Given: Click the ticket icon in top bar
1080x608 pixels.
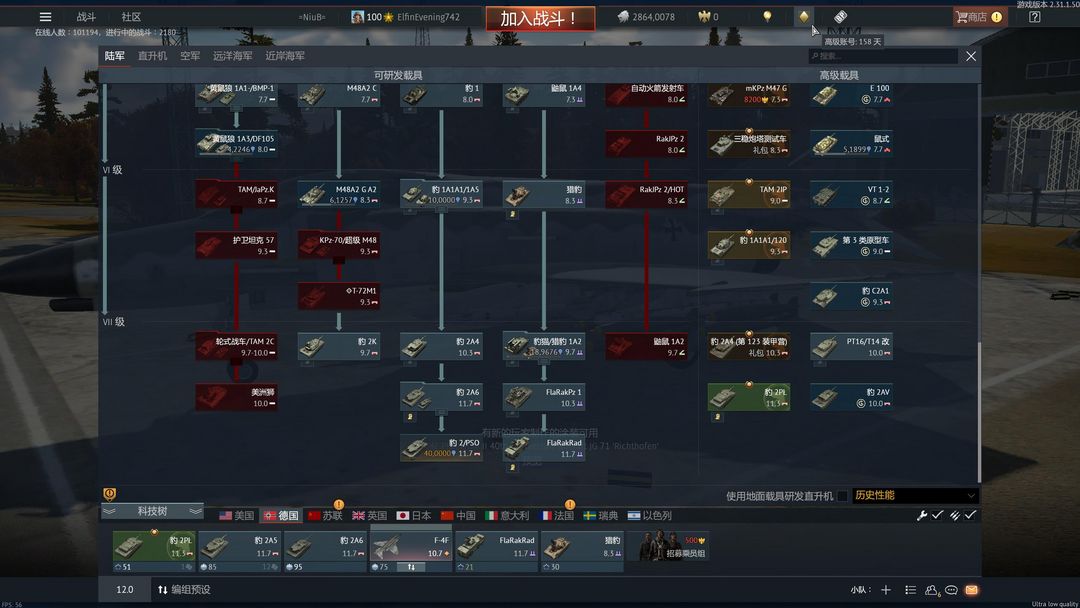Looking at the screenshot, I should click(x=840, y=17).
